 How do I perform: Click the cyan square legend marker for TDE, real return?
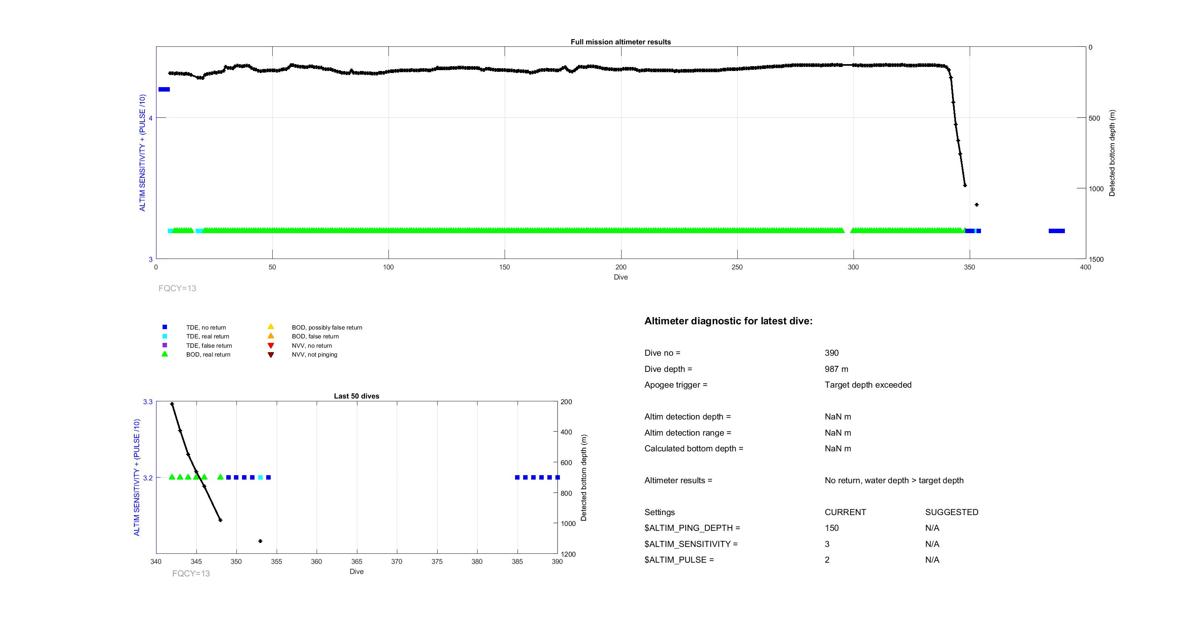[x=166, y=336]
